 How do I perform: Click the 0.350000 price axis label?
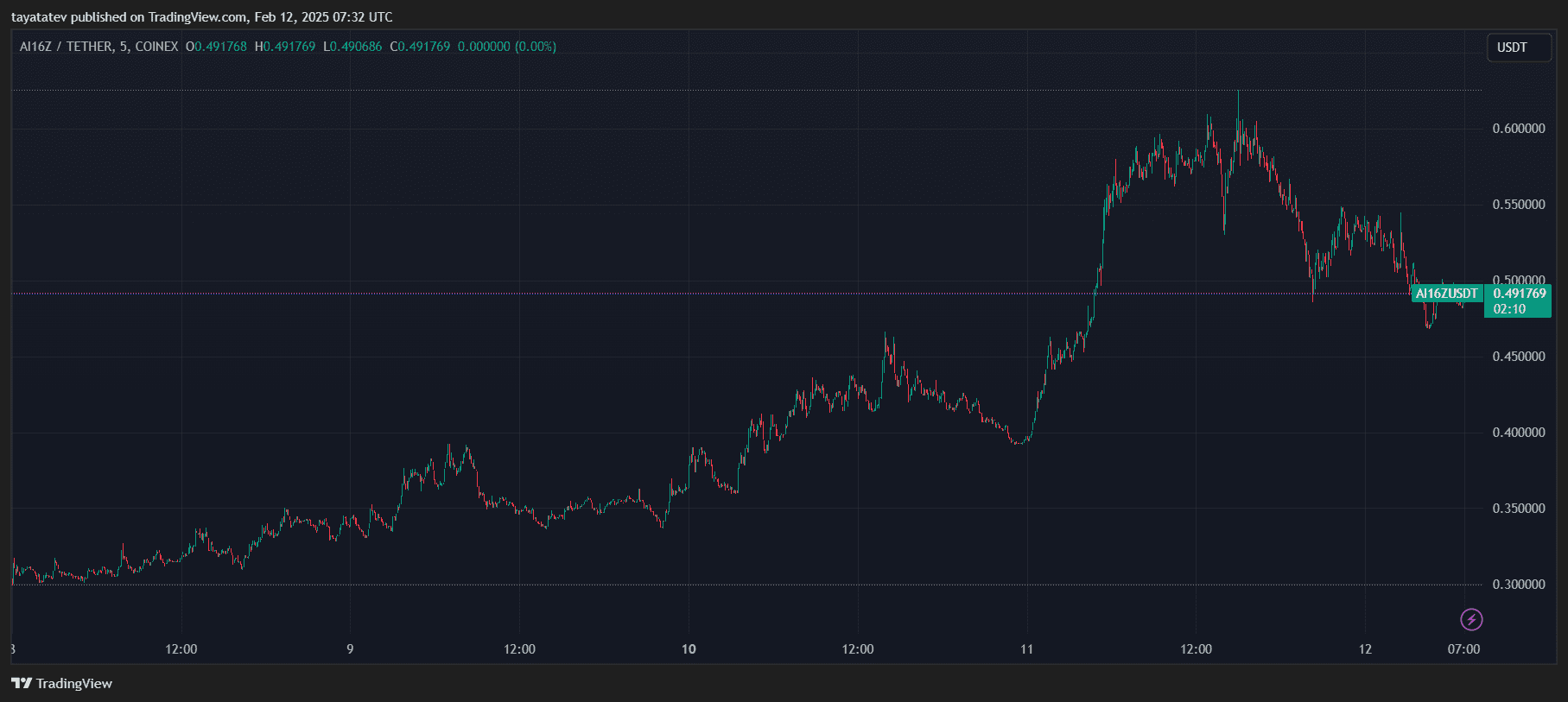1518,509
